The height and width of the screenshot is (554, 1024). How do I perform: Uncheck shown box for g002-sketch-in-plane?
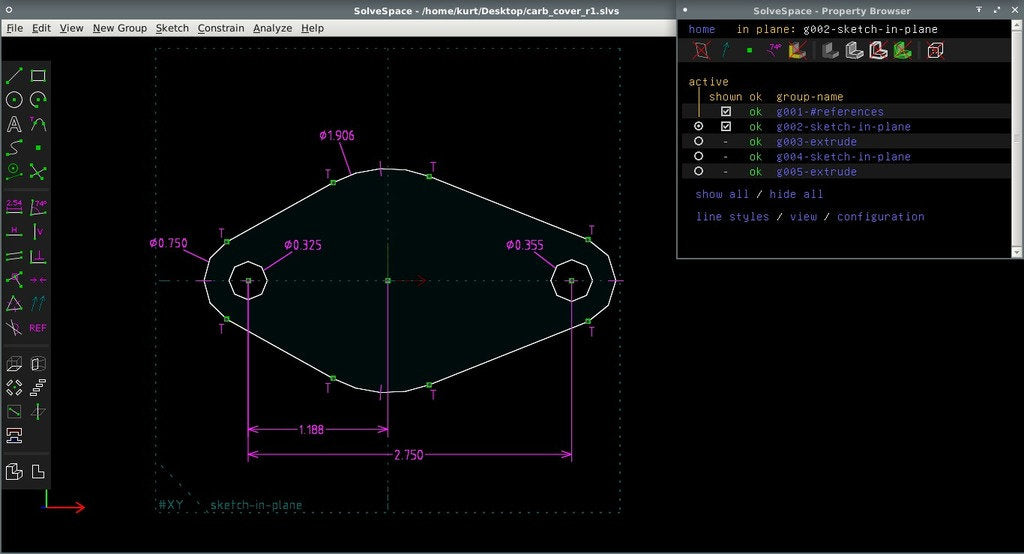click(x=726, y=126)
